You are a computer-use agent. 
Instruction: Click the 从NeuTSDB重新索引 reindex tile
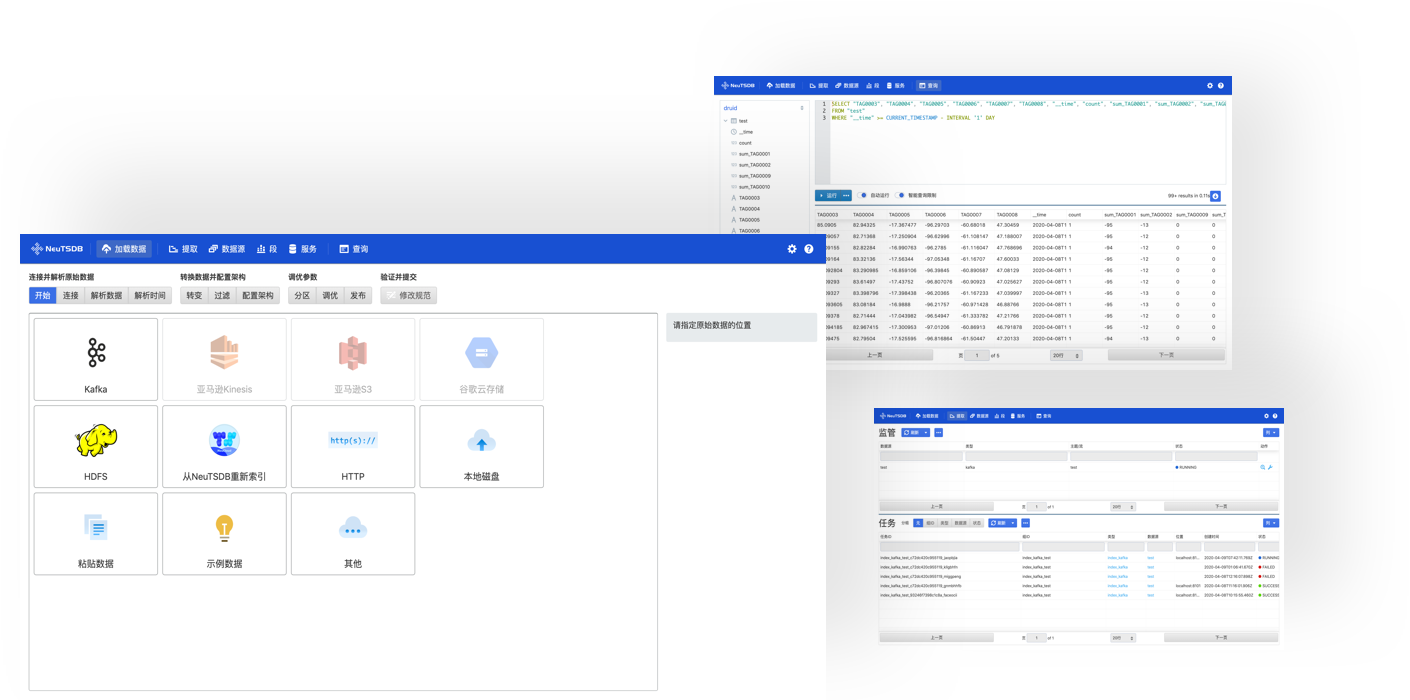click(224, 446)
